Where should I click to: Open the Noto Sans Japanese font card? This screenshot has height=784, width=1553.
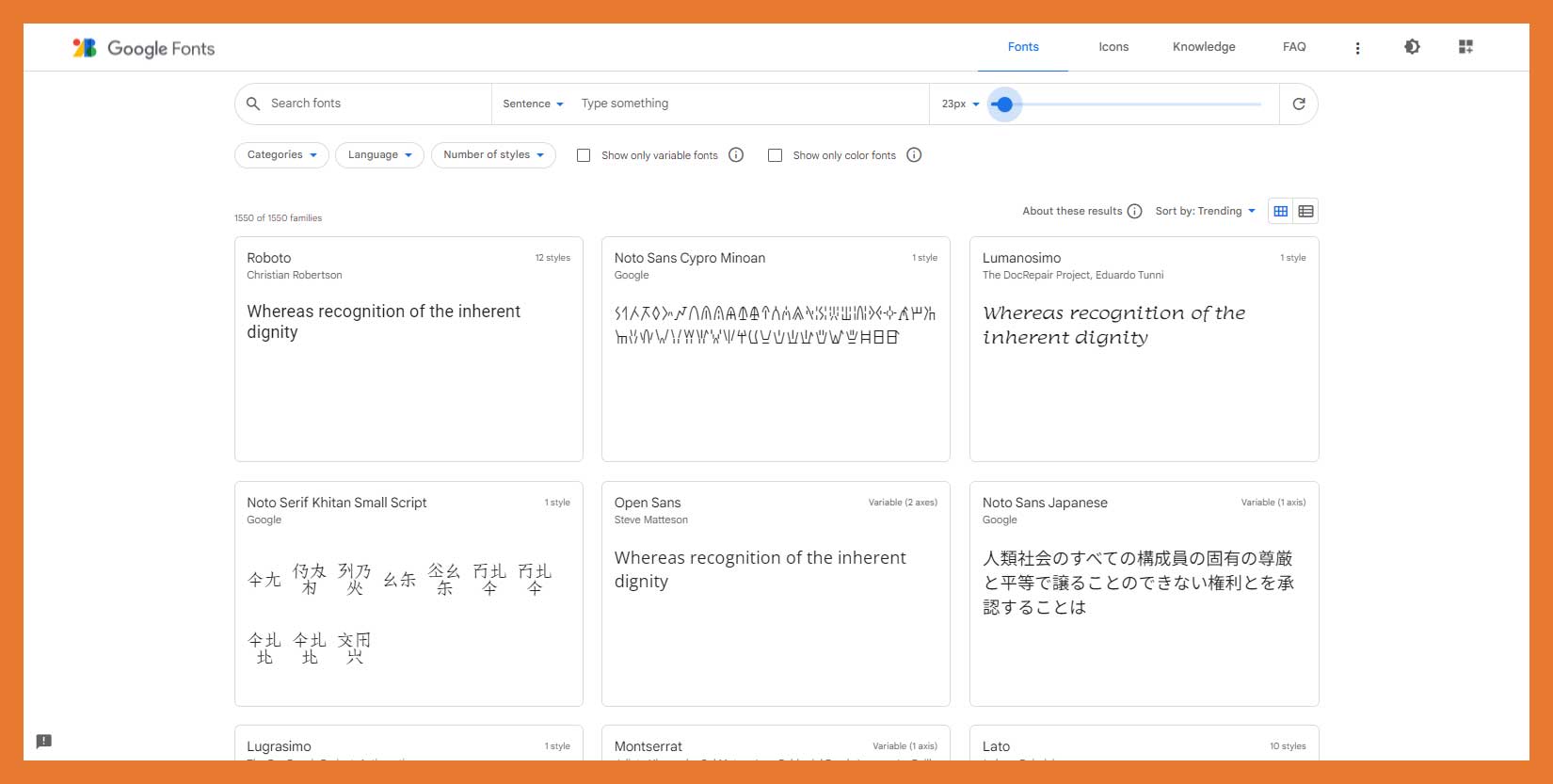pyautogui.click(x=1144, y=594)
